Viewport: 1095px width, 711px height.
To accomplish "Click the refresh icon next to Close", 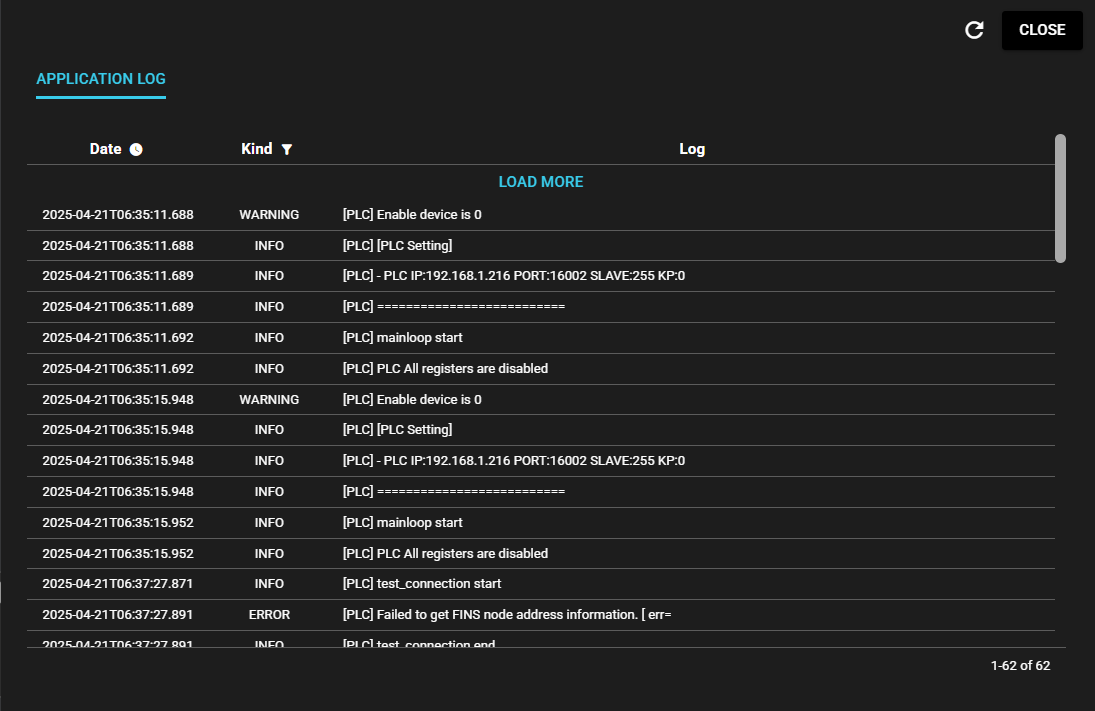I will [x=974, y=30].
